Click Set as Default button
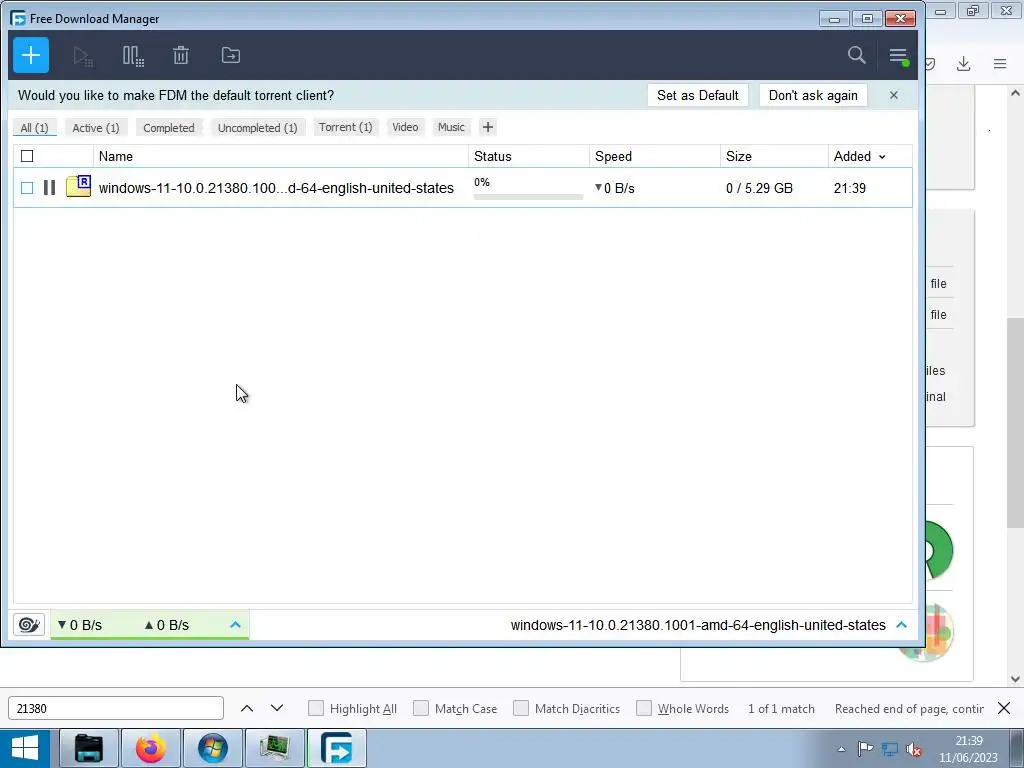1024x768 pixels. [x=697, y=95]
